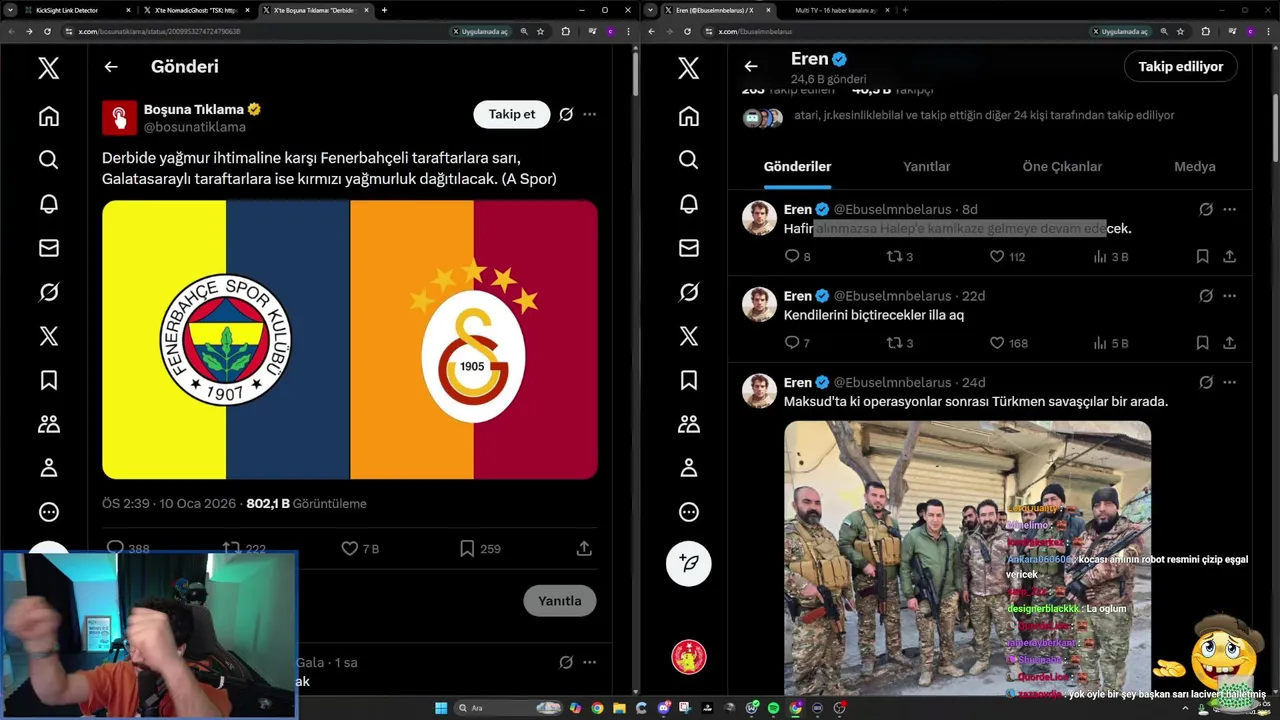Select the Yanıtlar tab
Screen dimensions: 1280x720
point(927,167)
